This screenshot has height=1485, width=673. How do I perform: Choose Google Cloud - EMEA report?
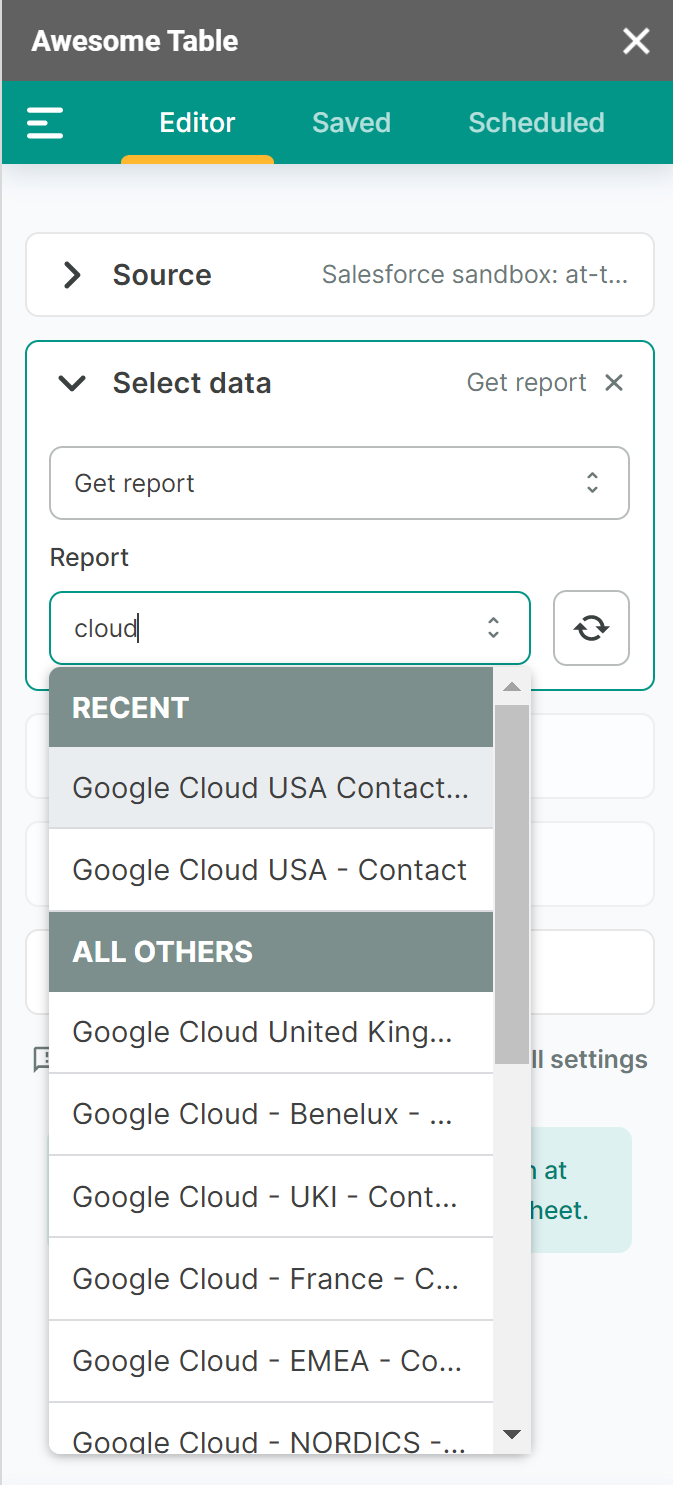(x=271, y=1361)
